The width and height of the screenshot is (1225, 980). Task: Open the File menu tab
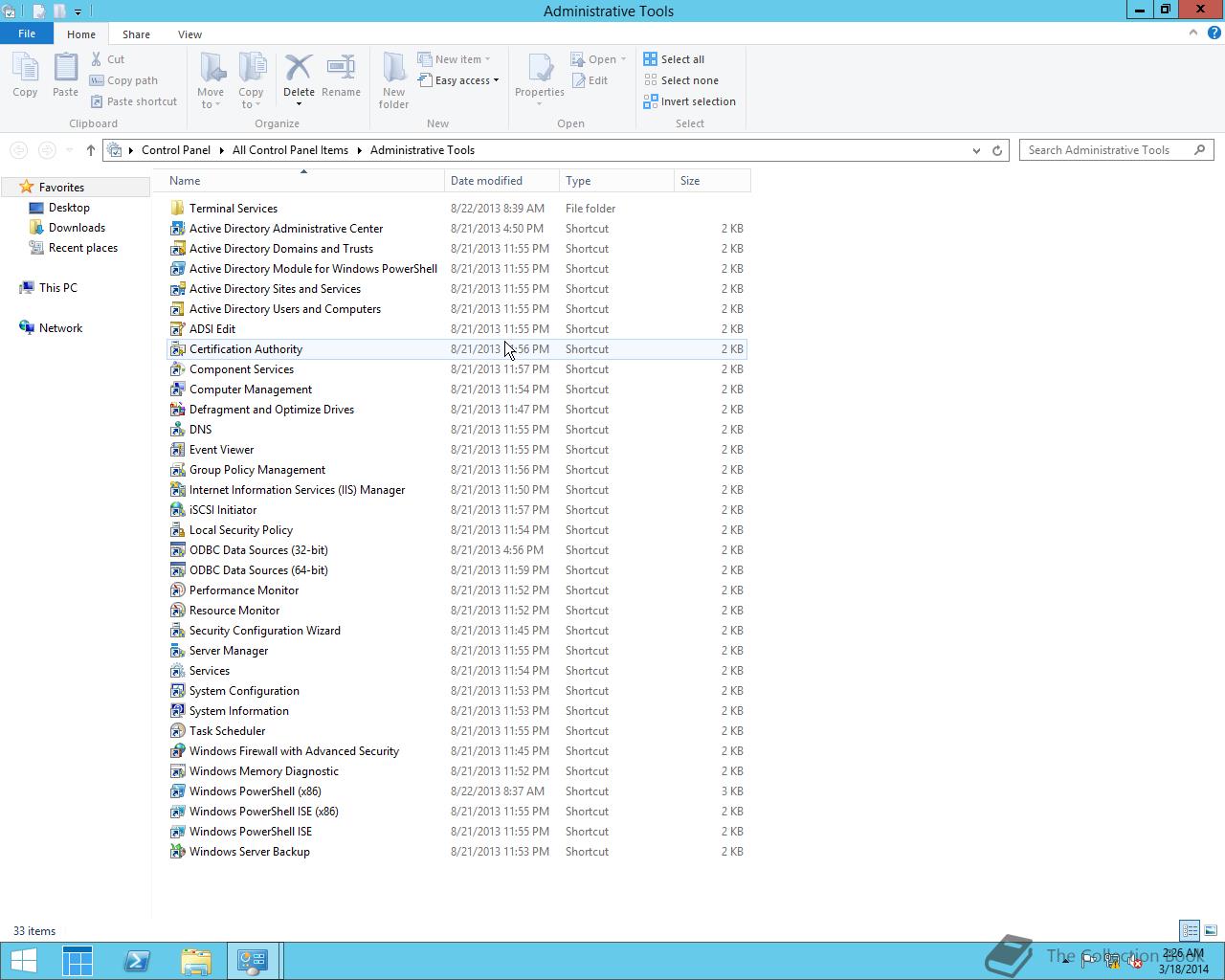click(27, 33)
